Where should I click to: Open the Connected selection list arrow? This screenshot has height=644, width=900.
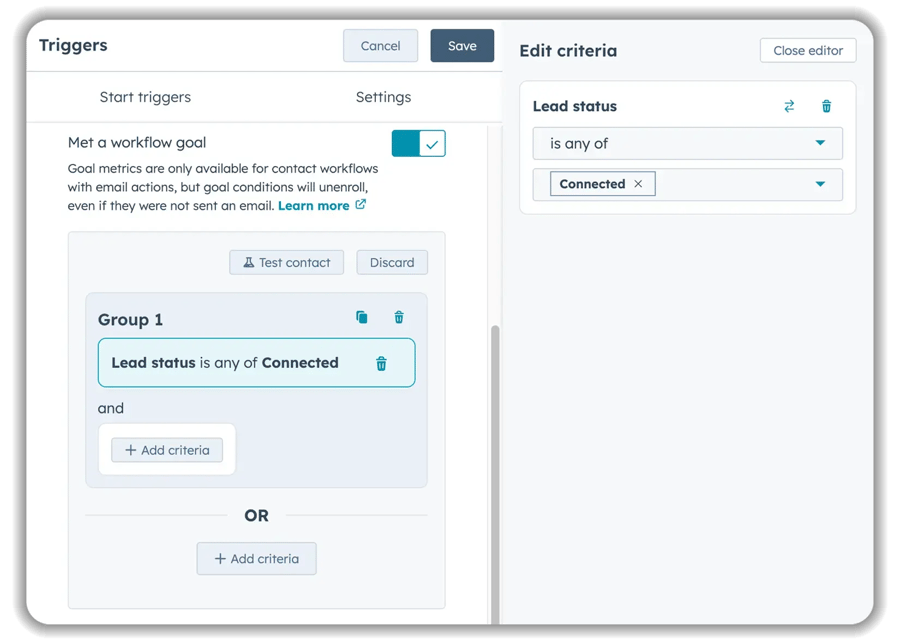(820, 184)
